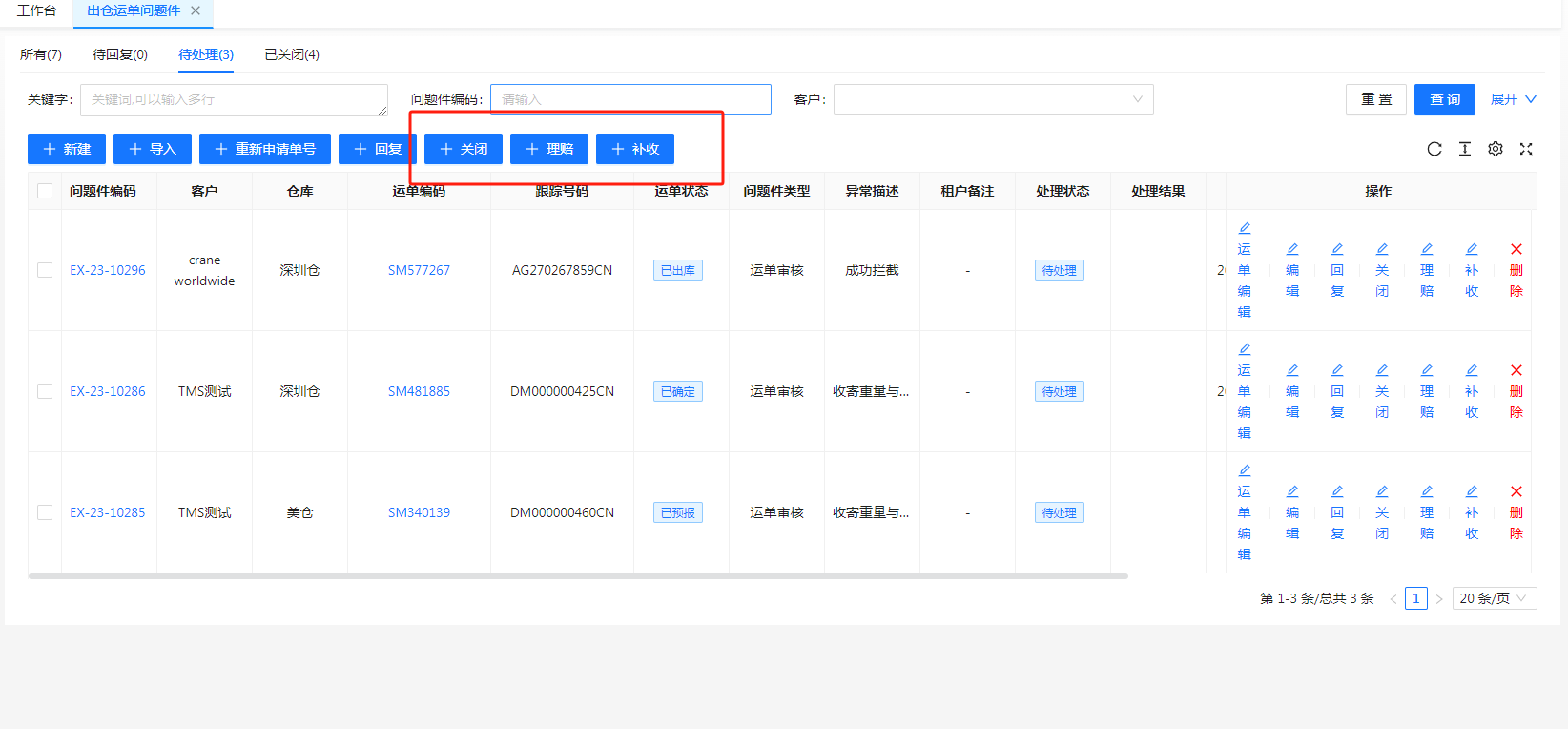This screenshot has height=729, width=1568.
Task: Click 理赔 action icon for EX-23-10286
Action: (1426, 371)
